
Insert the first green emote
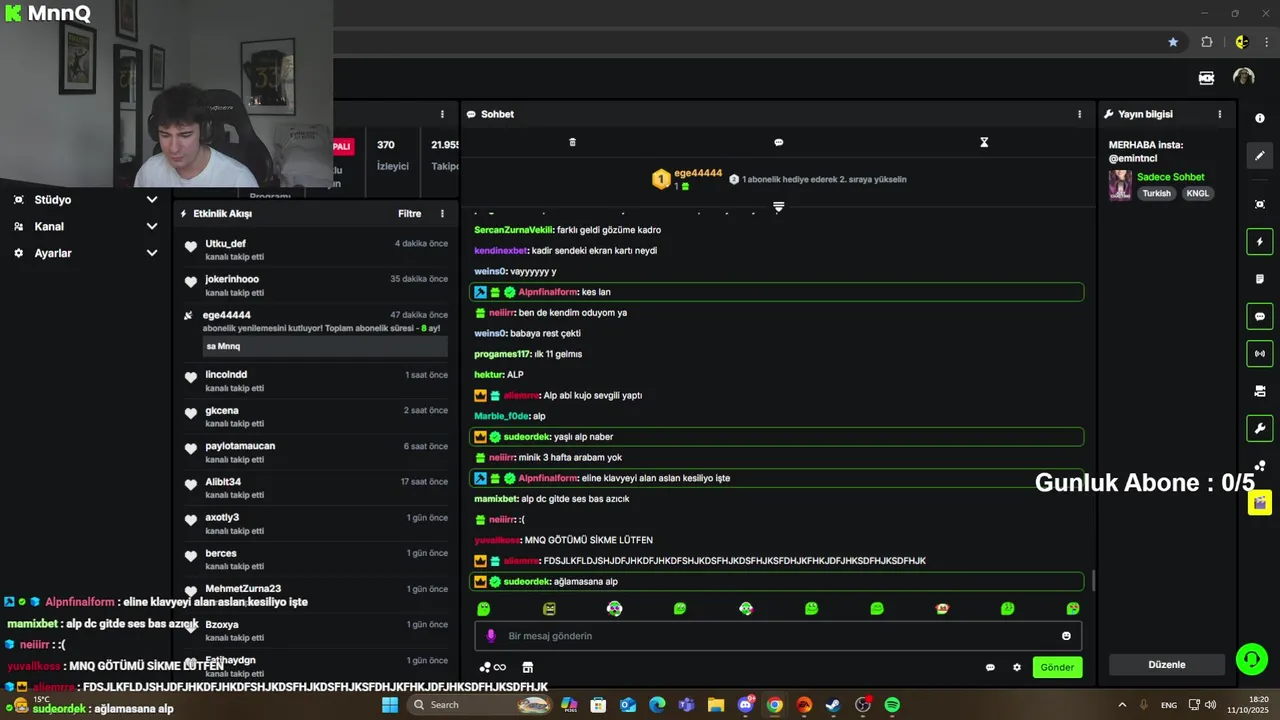click(x=484, y=608)
